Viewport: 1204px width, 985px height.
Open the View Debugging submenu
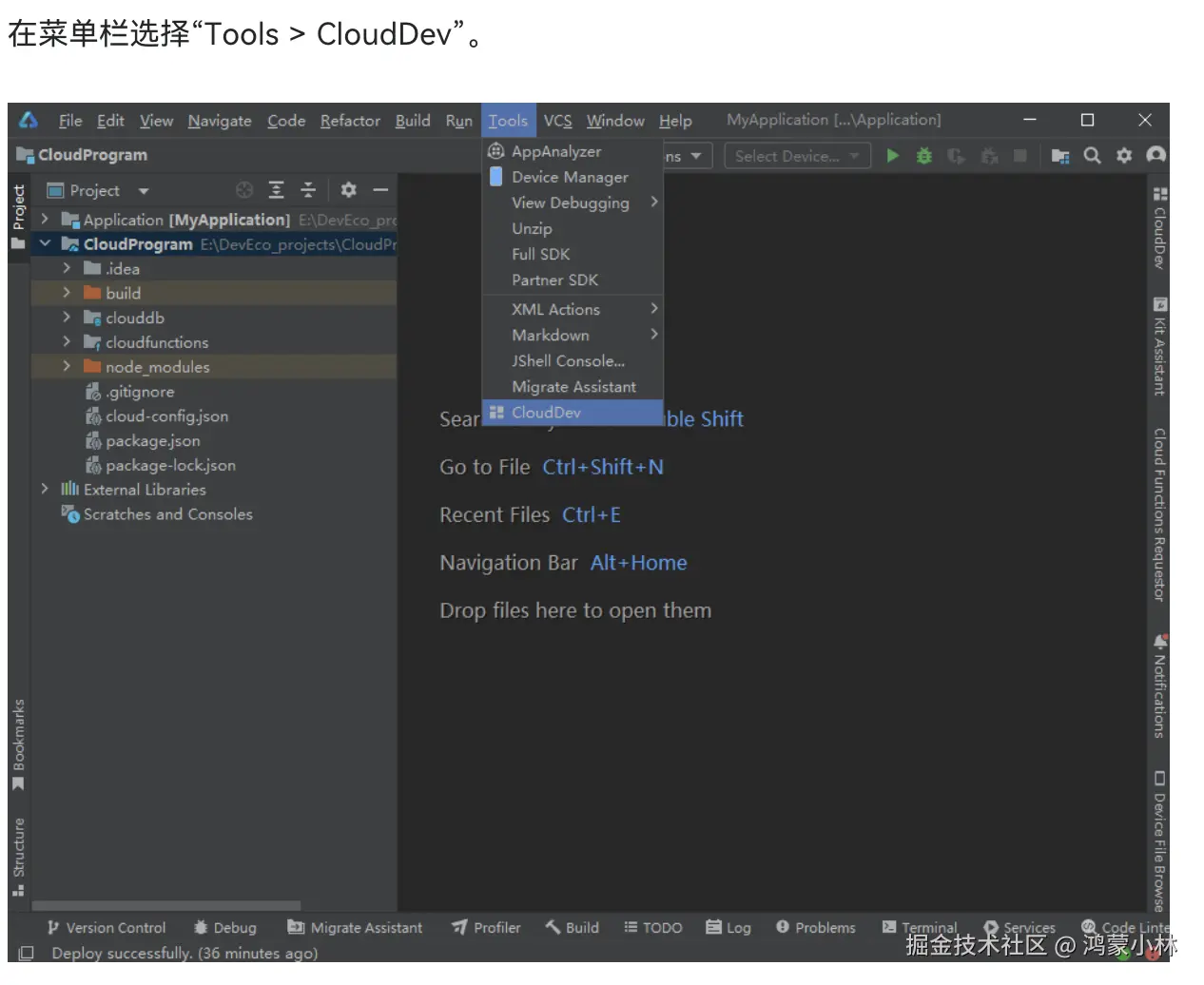(573, 203)
